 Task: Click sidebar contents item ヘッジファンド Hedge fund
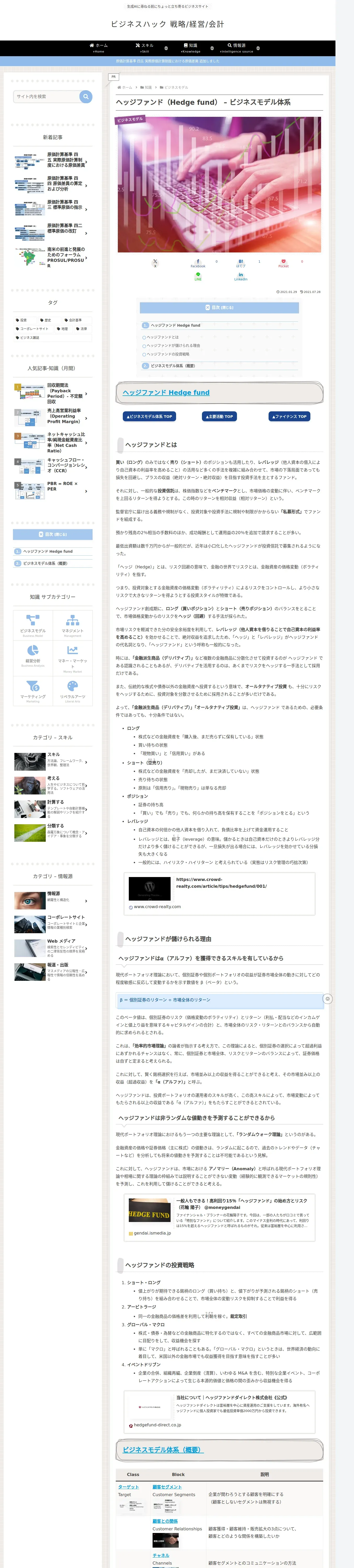click(x=48, y=551)
